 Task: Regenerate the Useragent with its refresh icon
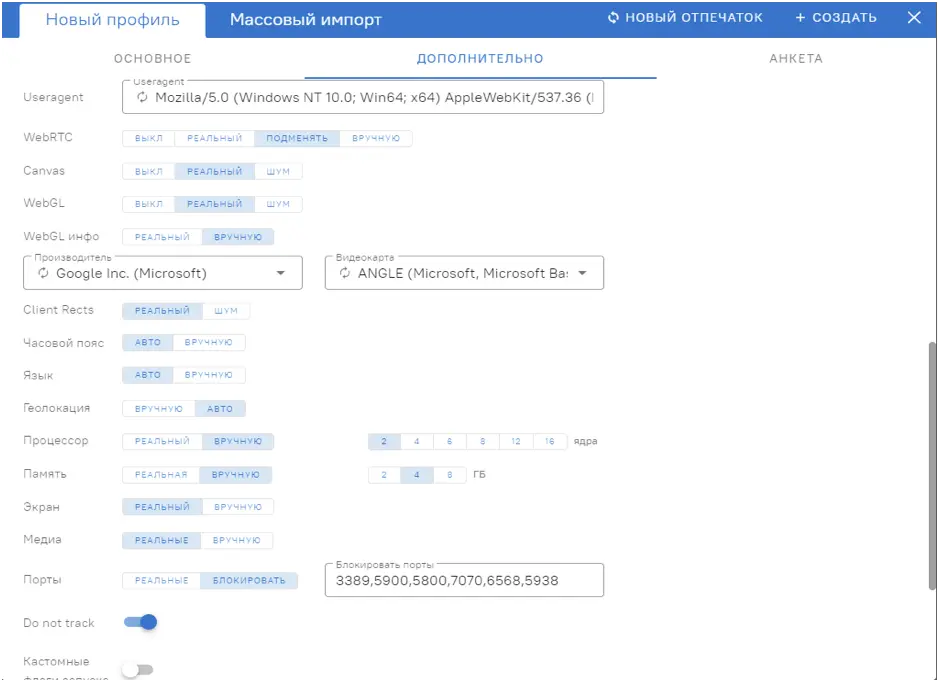pos(143,97)
